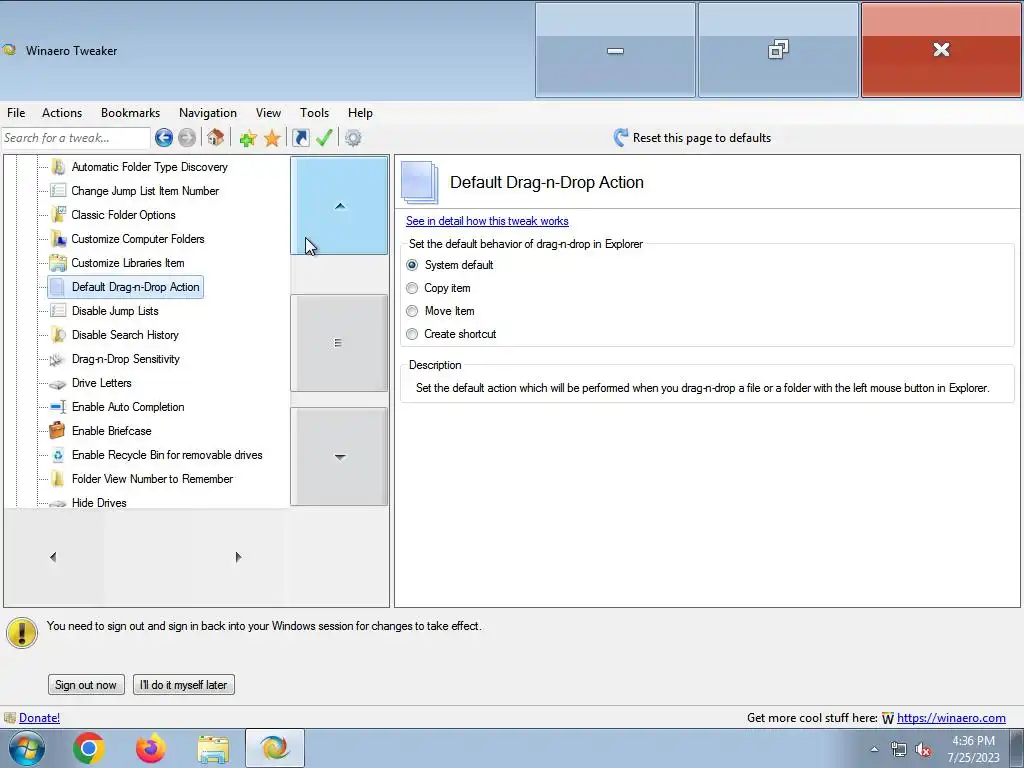Click the Classic Folder Options icon
The width and height of the screenshot is (1024, 768).
[58, 214]
